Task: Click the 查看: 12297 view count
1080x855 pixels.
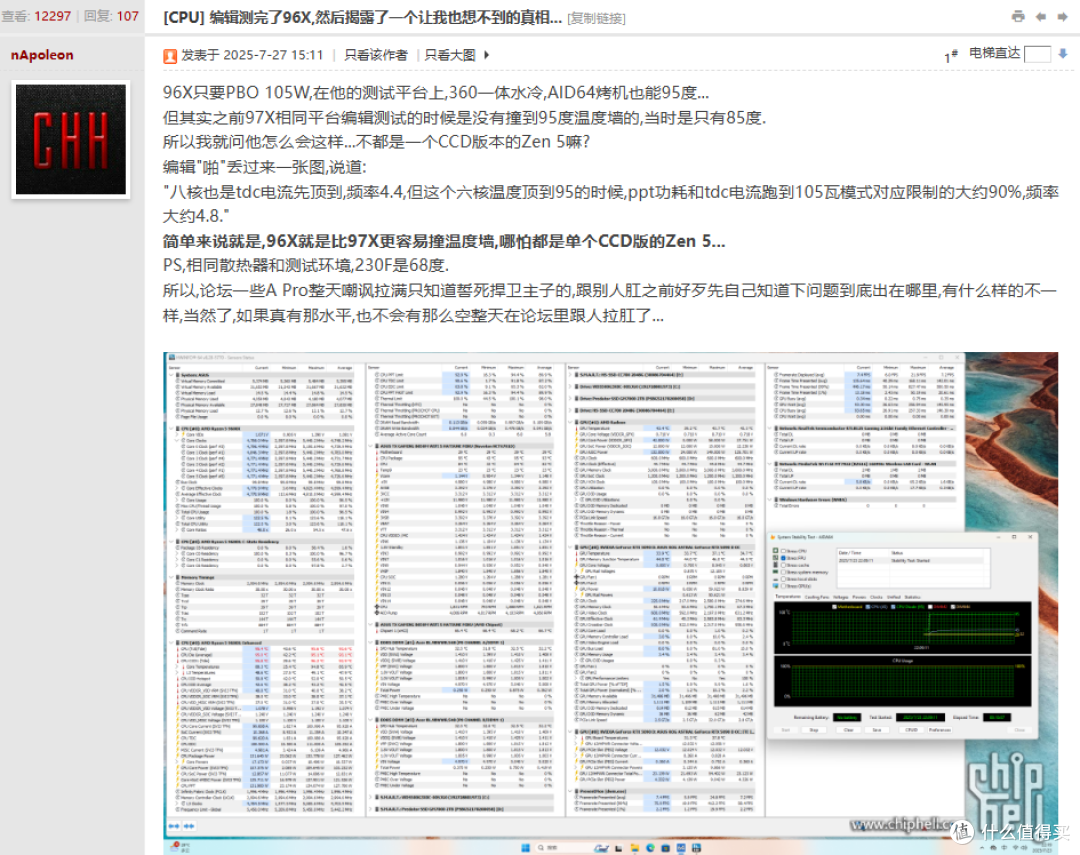Action: tap(36, 16)
